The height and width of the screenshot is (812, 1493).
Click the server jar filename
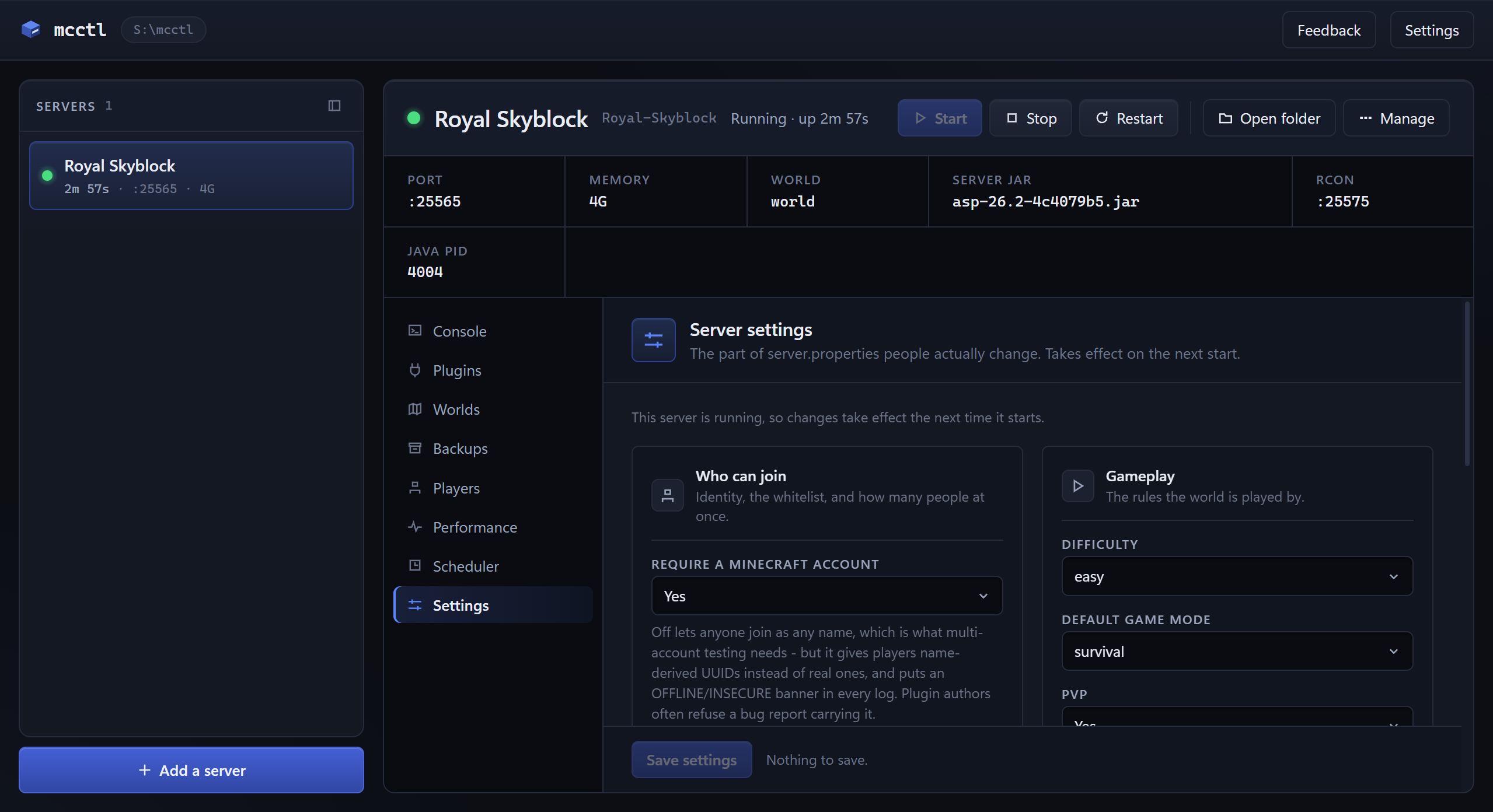1046,201
